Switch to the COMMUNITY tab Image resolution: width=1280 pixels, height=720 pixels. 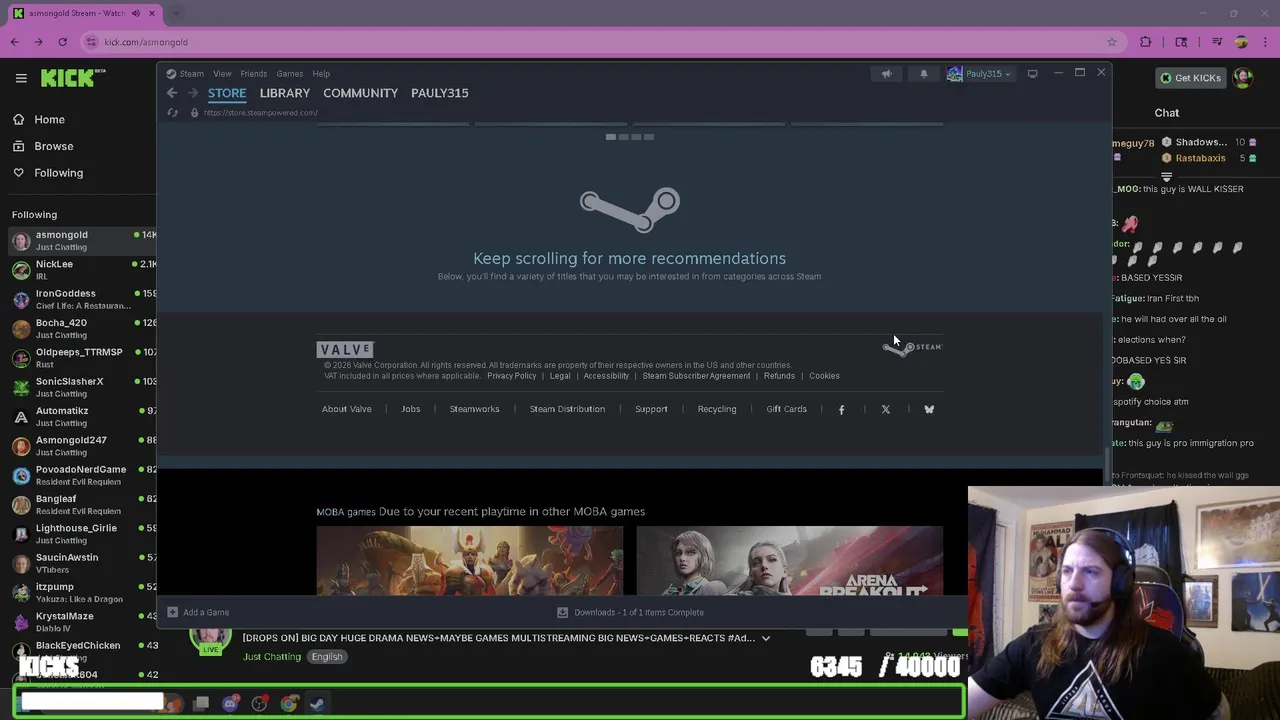point(361,93)
